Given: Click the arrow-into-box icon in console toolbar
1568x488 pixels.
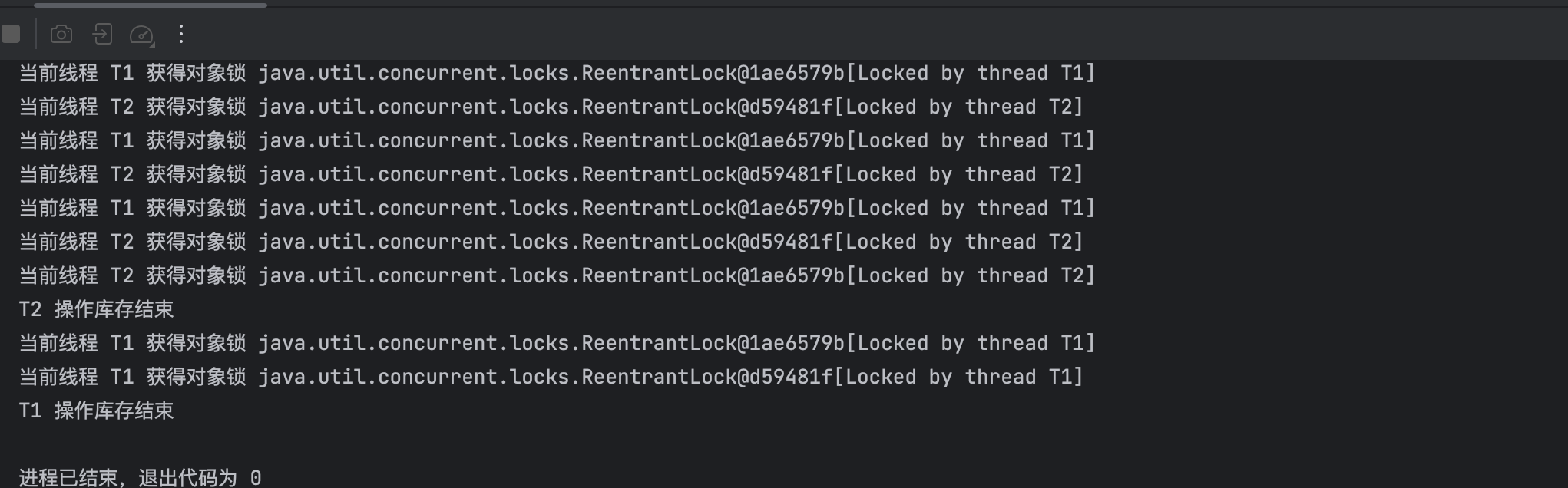Looking at the screenshot, I should [x=102, y=34].
